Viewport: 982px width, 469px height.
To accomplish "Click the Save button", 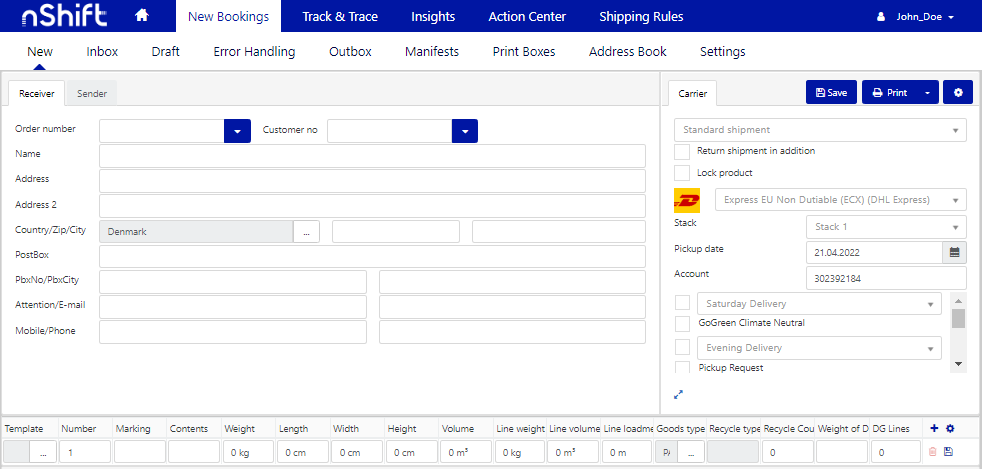I will 831,93.
